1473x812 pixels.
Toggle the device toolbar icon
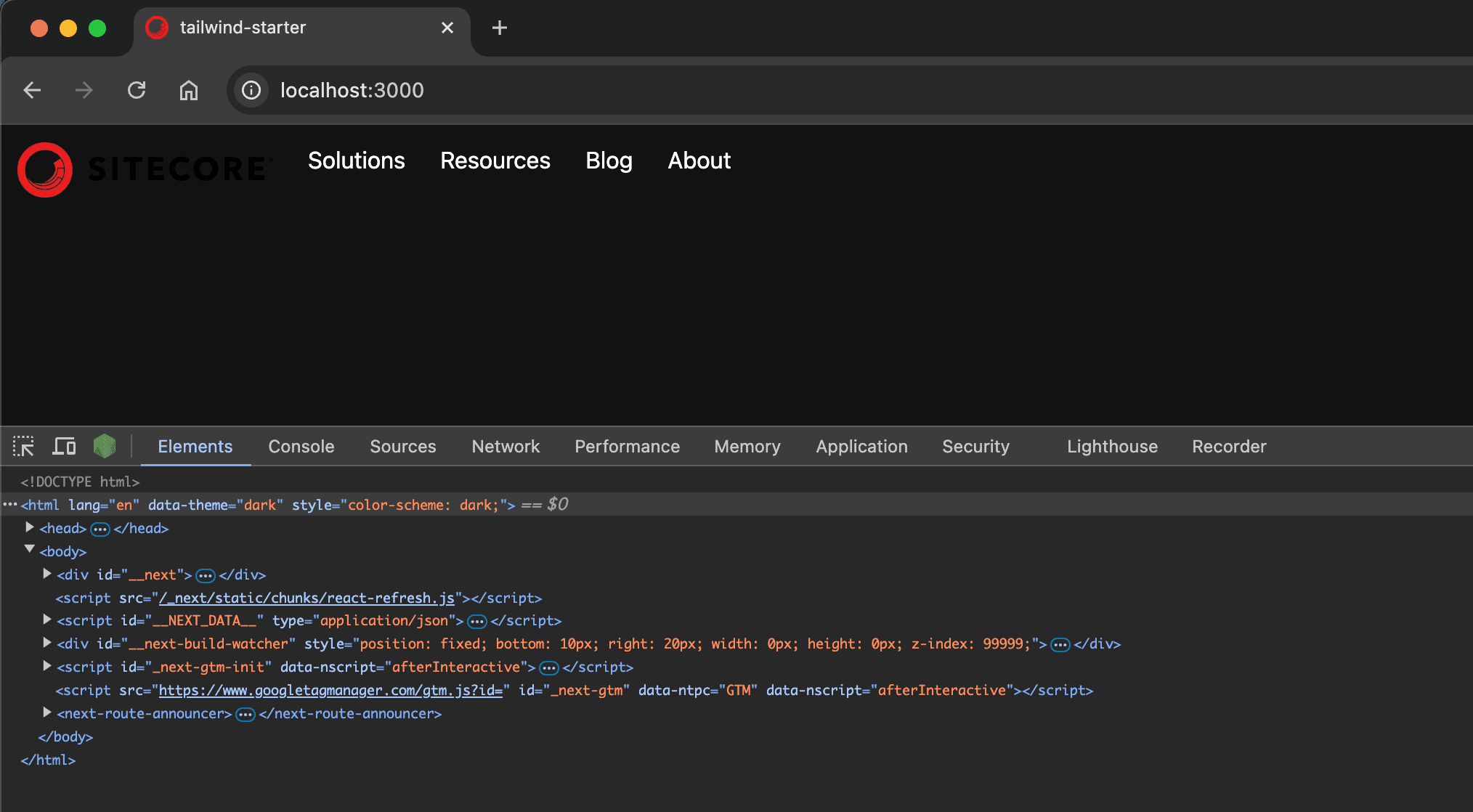click(64, 446)
